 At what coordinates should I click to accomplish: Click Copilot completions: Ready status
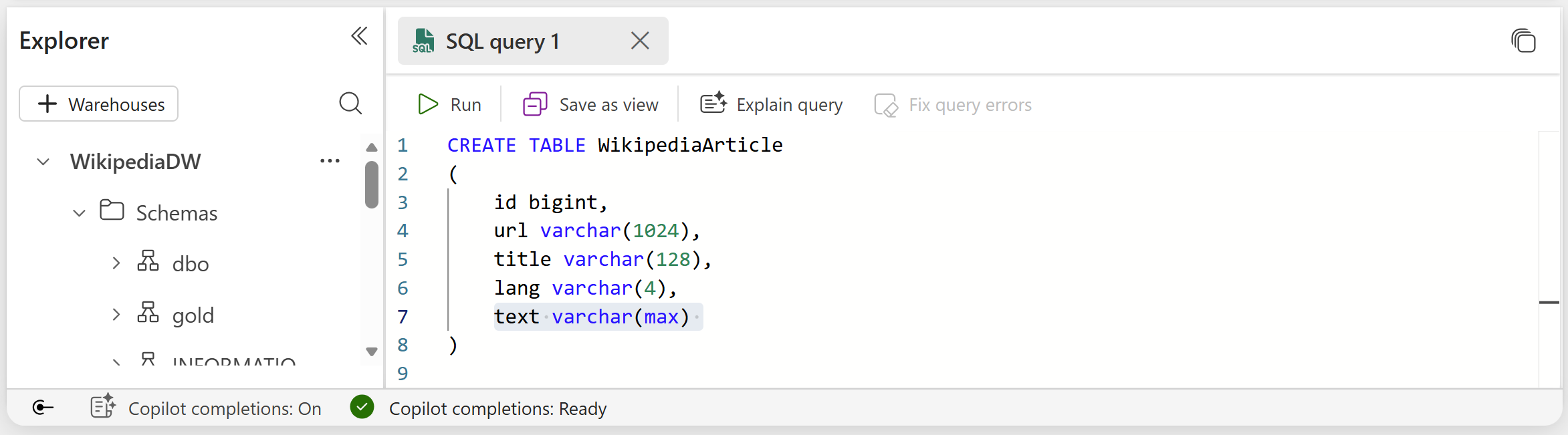click(497, 408)
